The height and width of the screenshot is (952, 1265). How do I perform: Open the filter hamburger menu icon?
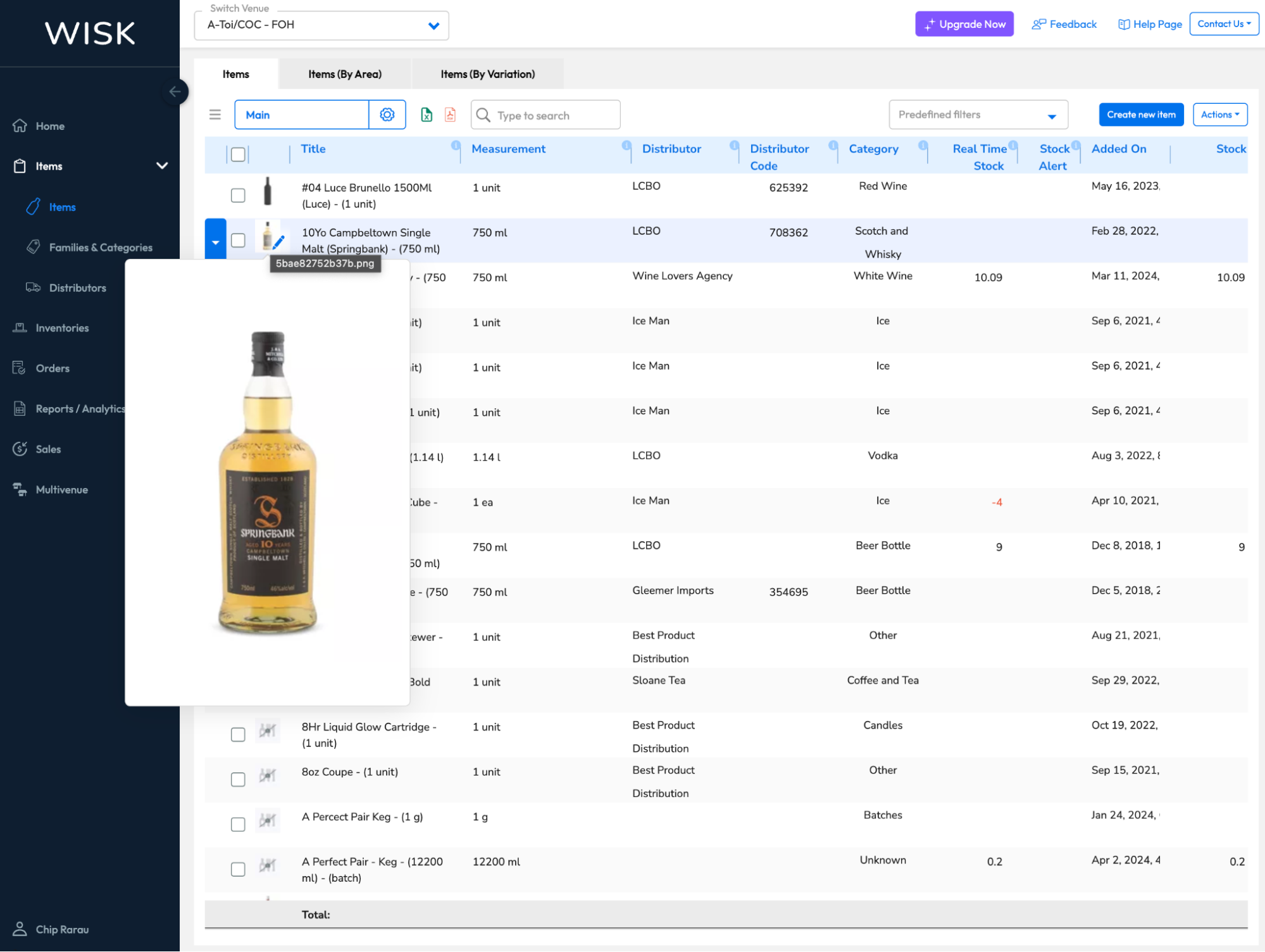click(215, 115)
